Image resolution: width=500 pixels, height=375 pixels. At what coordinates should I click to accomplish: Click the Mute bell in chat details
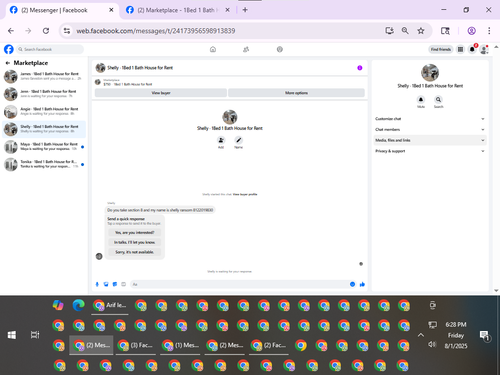pyautogui.click(x=421, y=99)
